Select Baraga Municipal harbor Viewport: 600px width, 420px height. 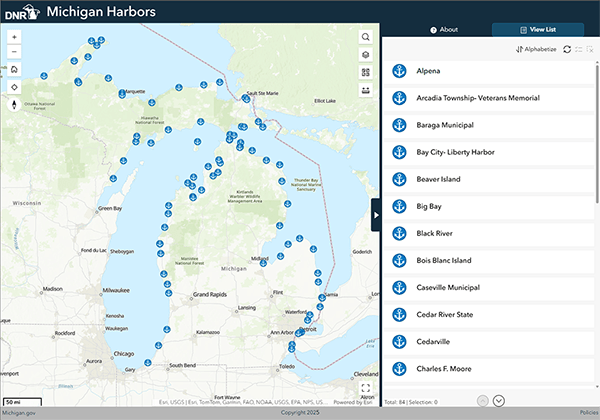pos(489,125)
